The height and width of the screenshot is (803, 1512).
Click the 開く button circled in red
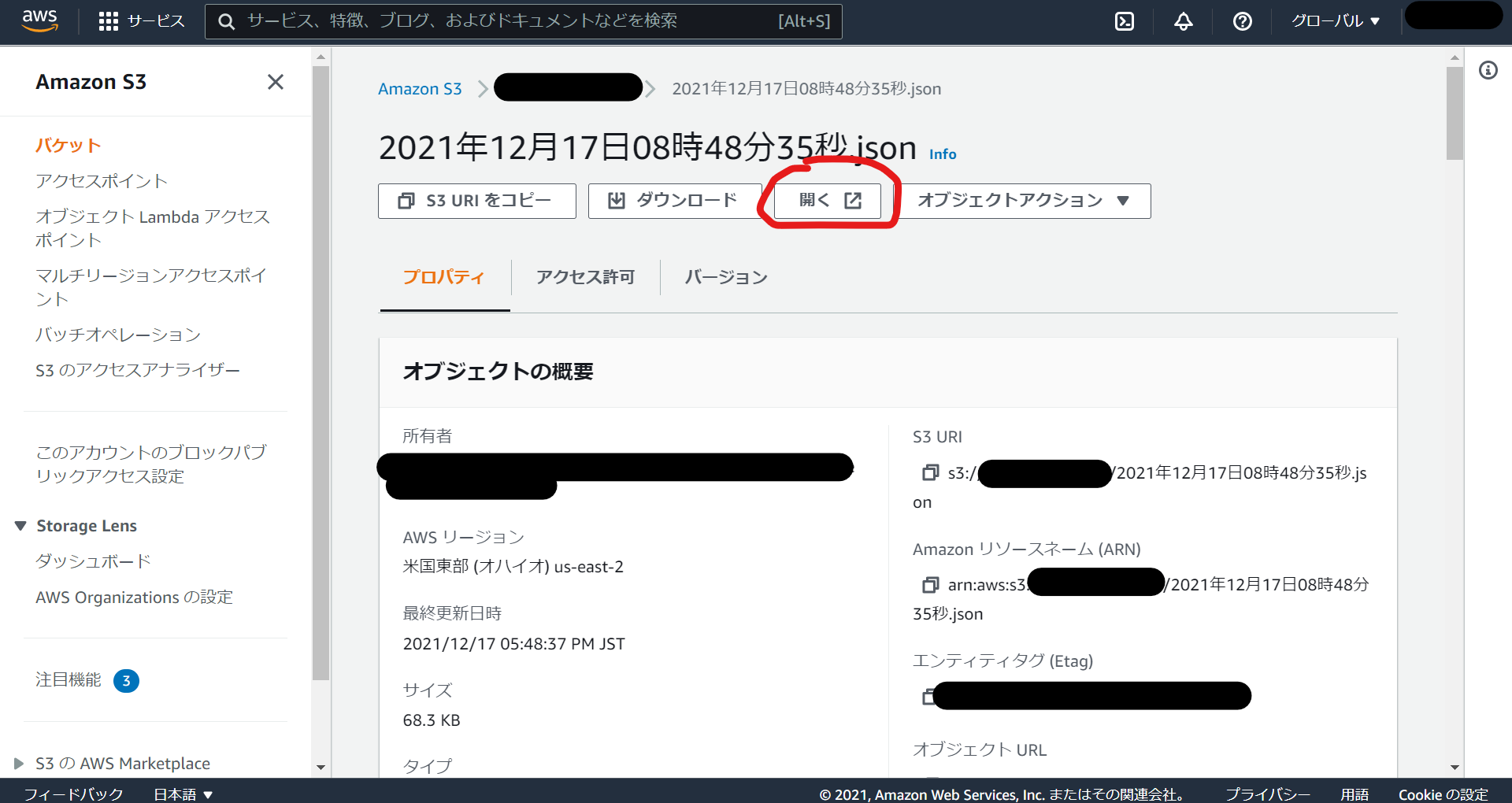click(x=826, y=201)
